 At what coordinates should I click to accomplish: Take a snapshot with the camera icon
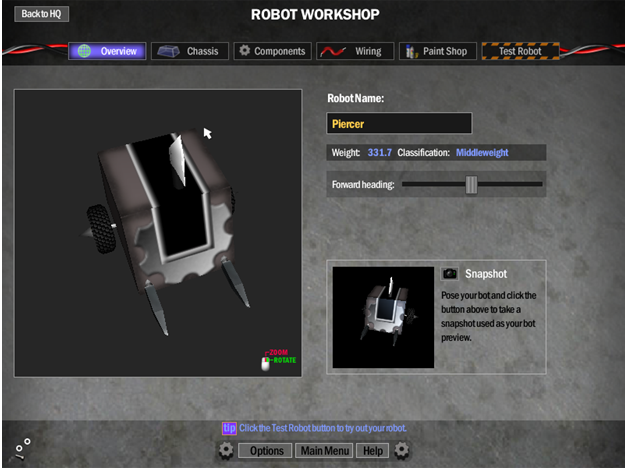(450, 273)
